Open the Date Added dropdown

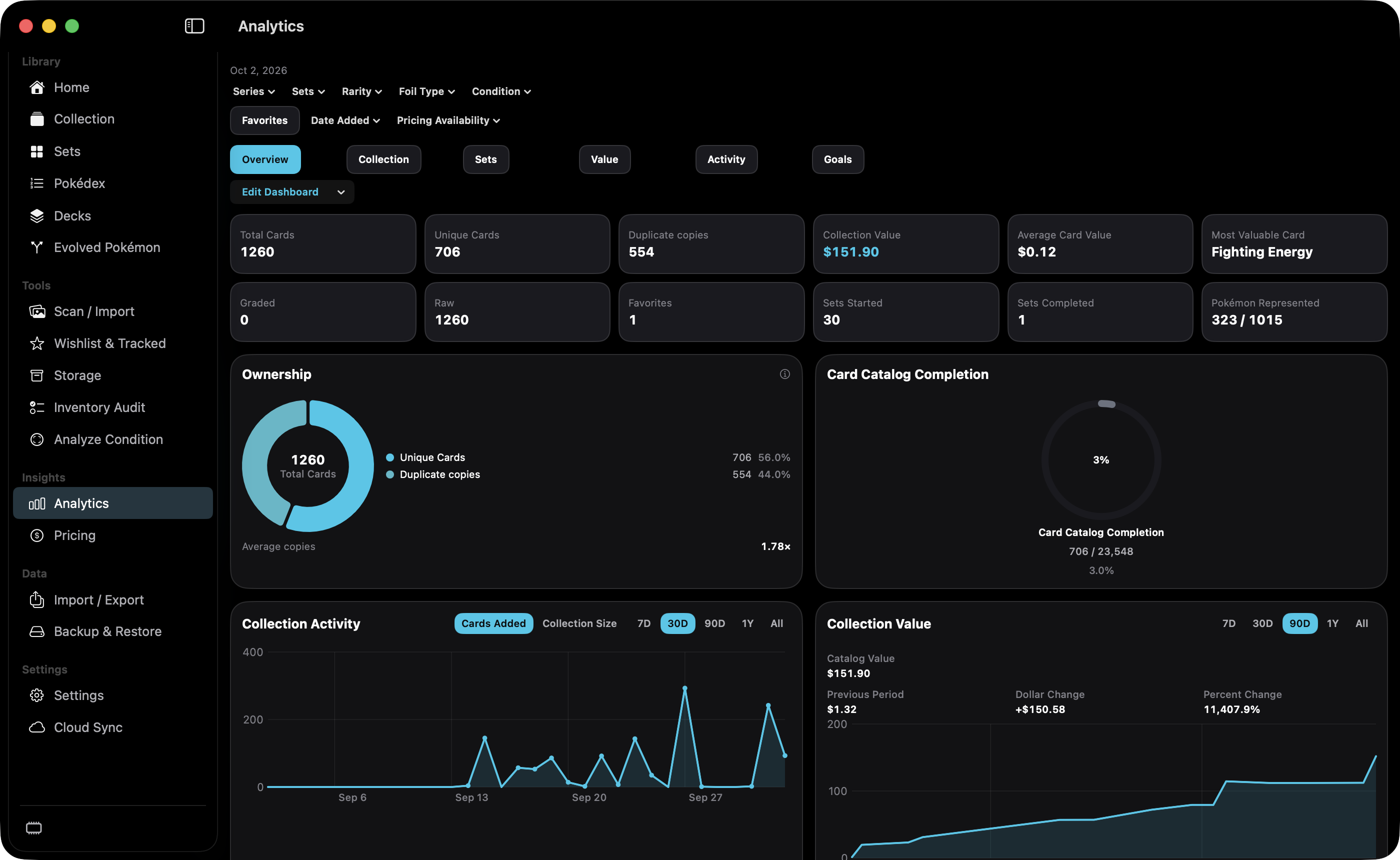point(345,120)
